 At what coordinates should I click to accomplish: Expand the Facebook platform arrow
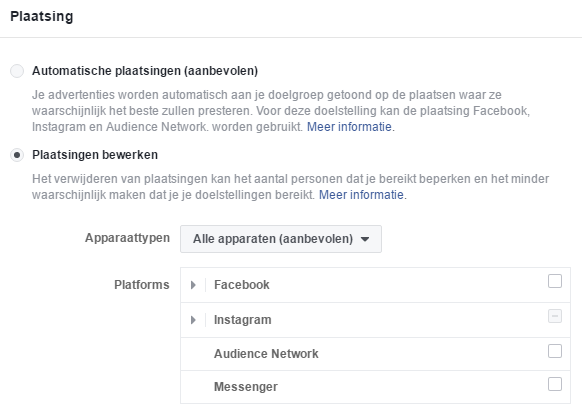pos(193,285)
